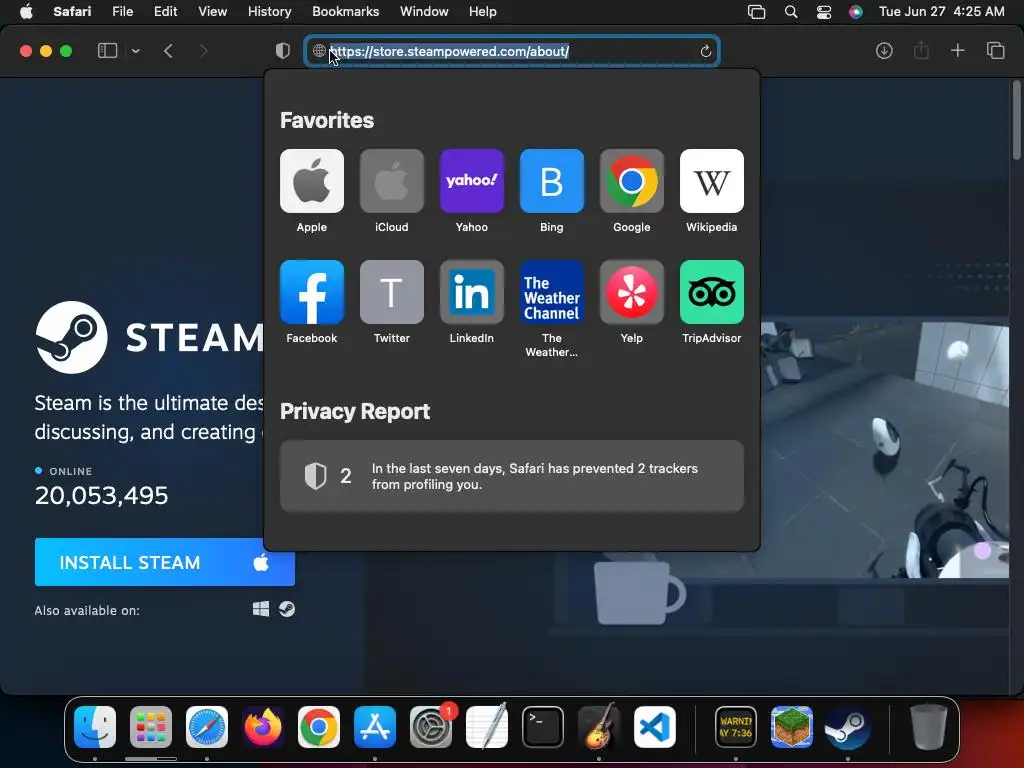Open the Edit menu
The image size is (1024, 768).
[x=165, y=12]
